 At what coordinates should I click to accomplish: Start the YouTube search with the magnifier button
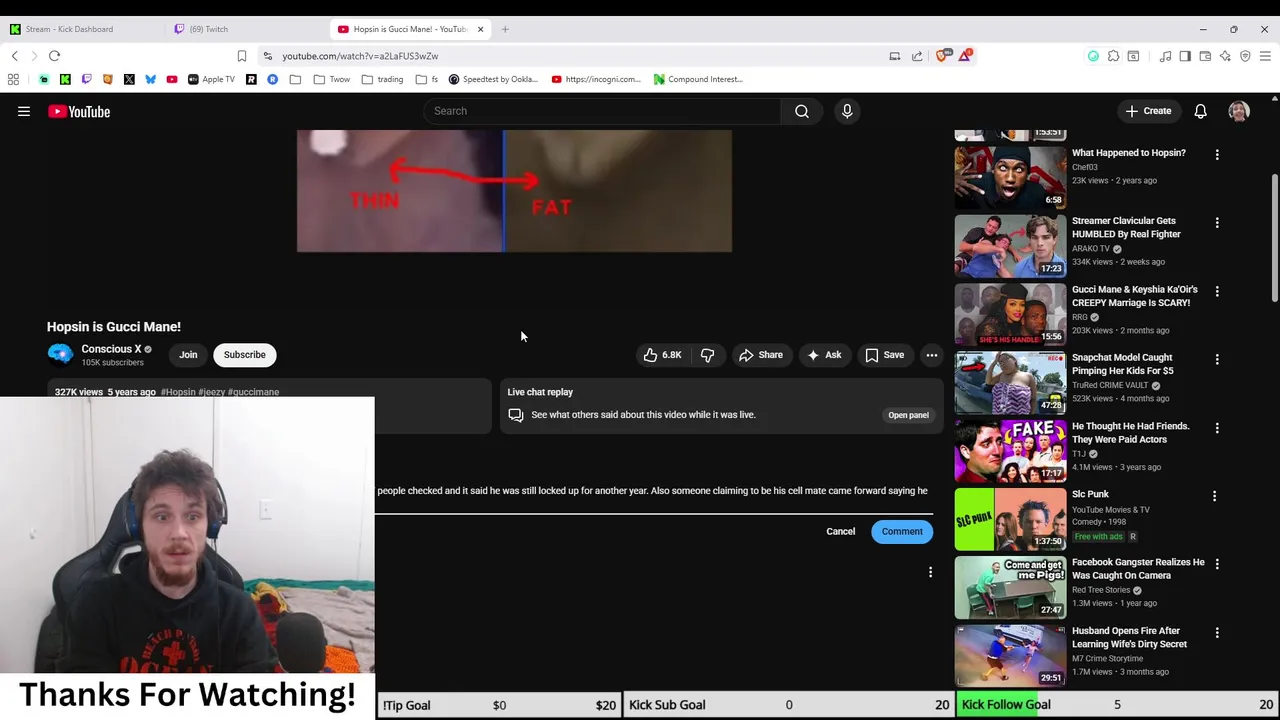(x=802, y=111)
